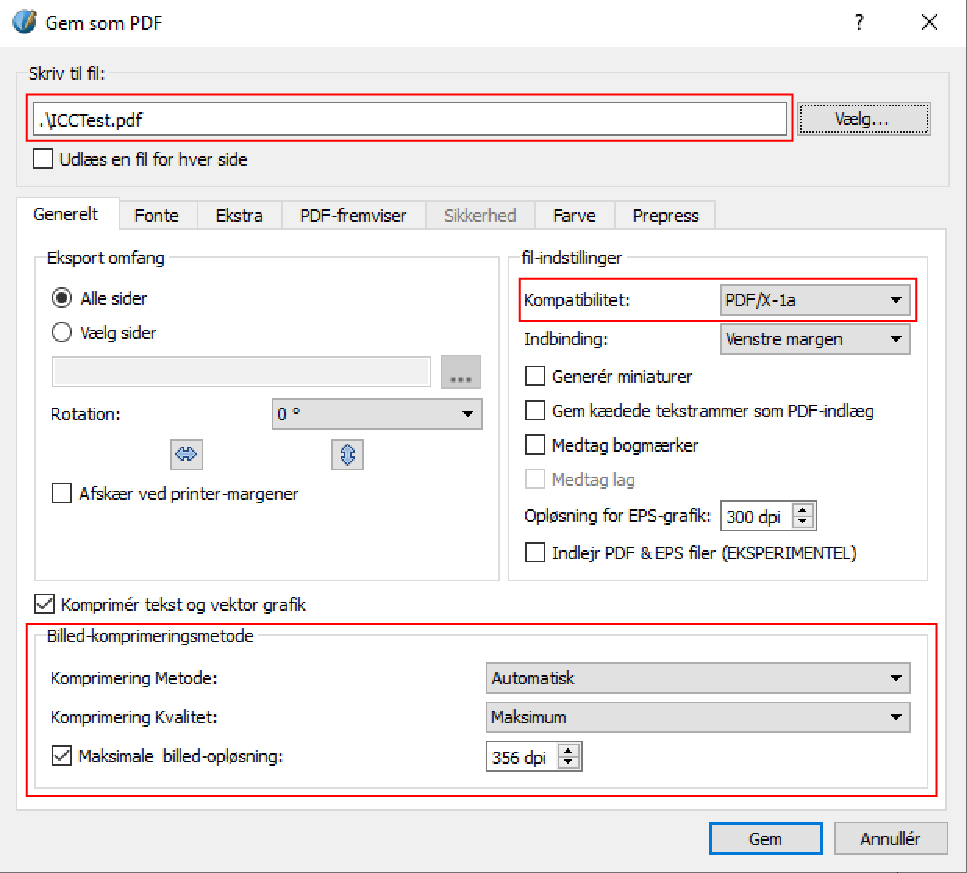Open the Rotation dropdown

pyautogui.click(x=376, y=414)
